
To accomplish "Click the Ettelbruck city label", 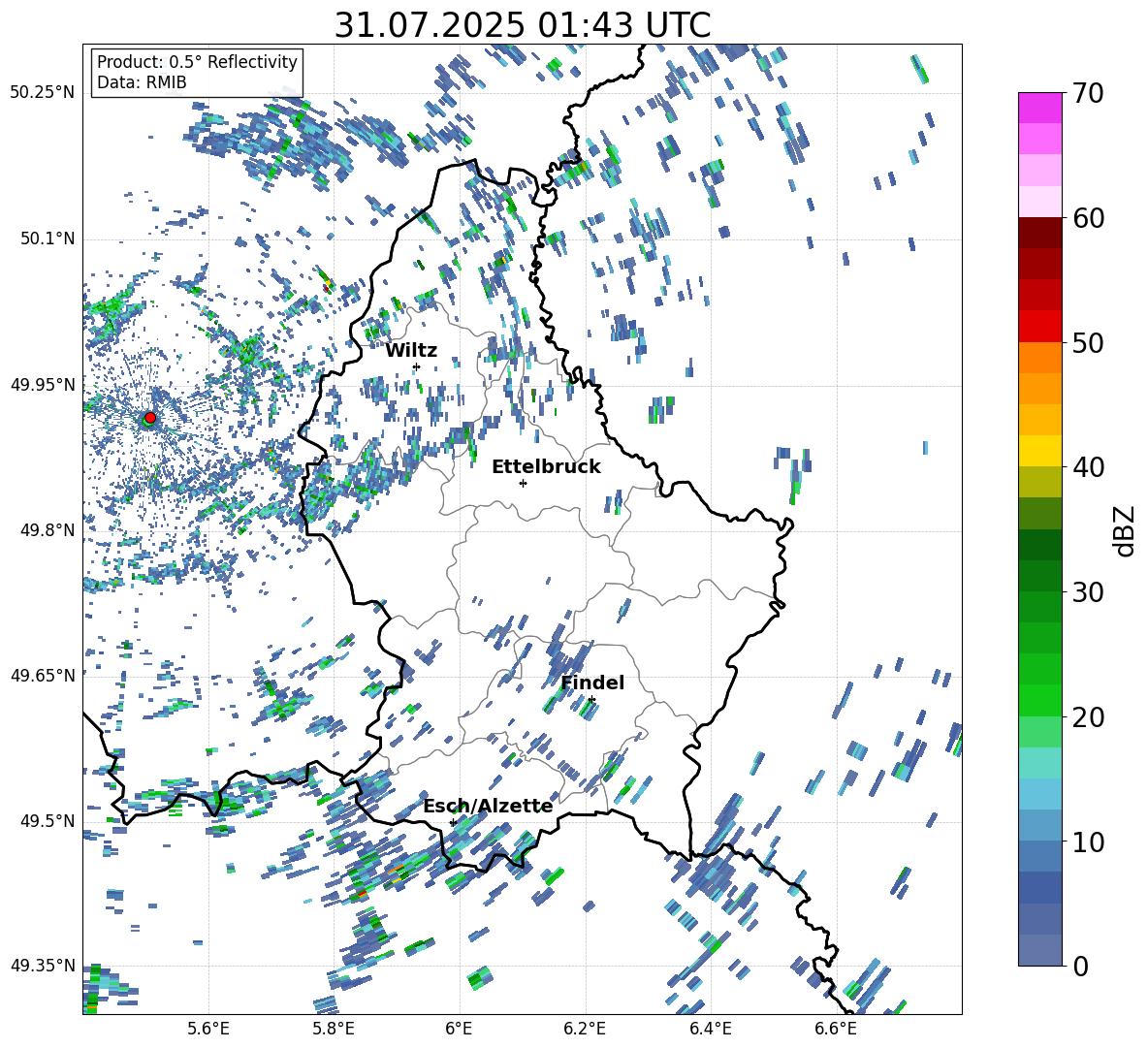I will click(x=546, y=467).
